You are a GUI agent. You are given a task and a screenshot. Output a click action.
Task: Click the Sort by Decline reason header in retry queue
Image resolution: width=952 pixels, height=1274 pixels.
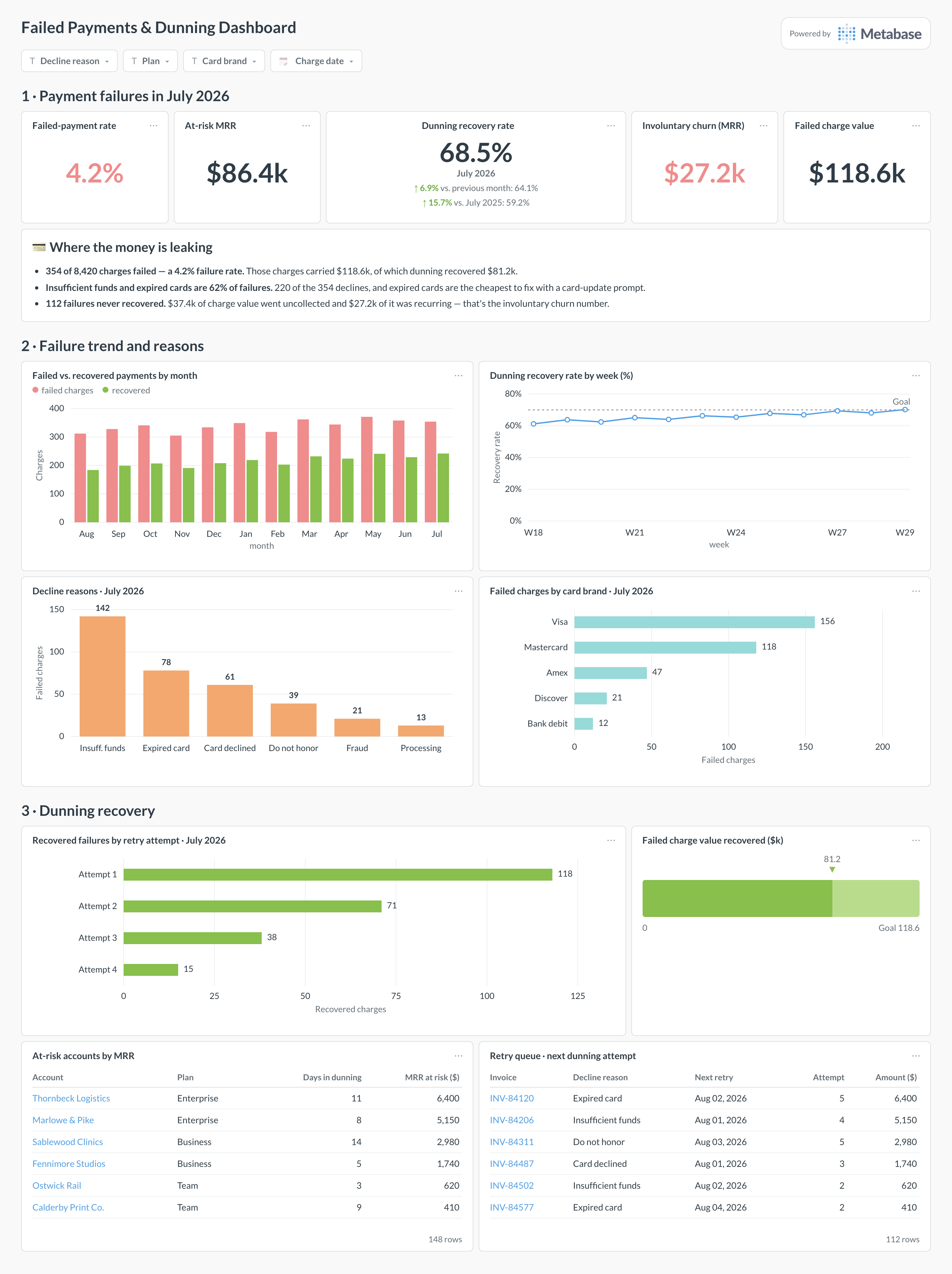(x=600, y=1078)
